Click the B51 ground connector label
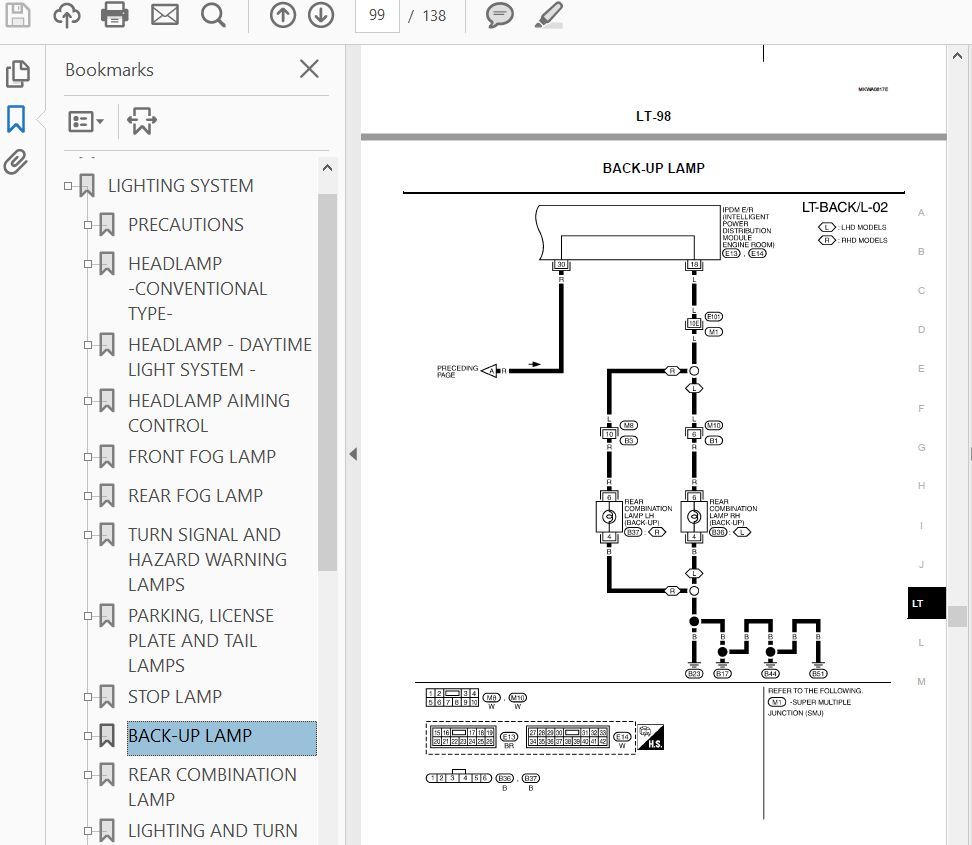 (x=818, y=674)
